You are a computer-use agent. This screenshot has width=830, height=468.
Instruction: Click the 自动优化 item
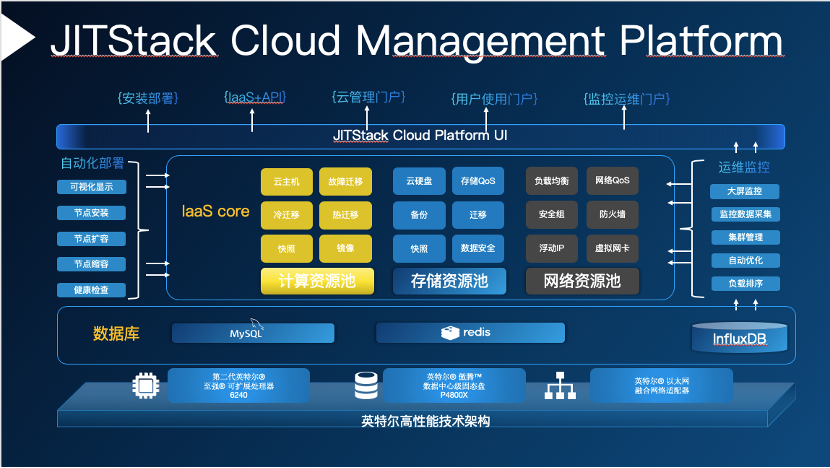pyautogui.click(x=745, y=260)
